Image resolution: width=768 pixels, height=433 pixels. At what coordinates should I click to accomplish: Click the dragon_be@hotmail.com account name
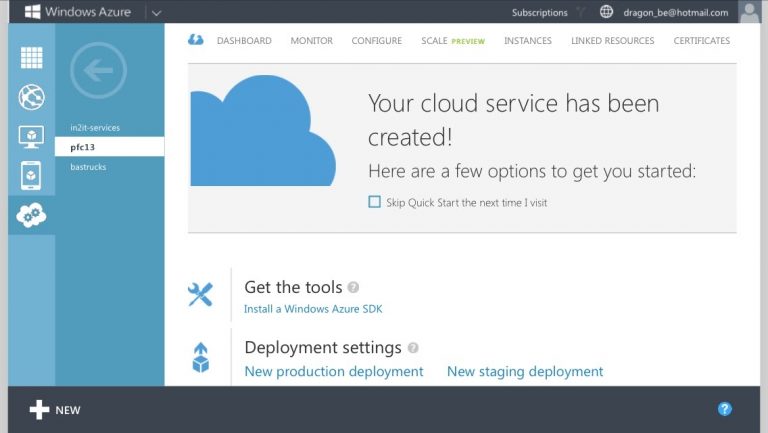676,13
